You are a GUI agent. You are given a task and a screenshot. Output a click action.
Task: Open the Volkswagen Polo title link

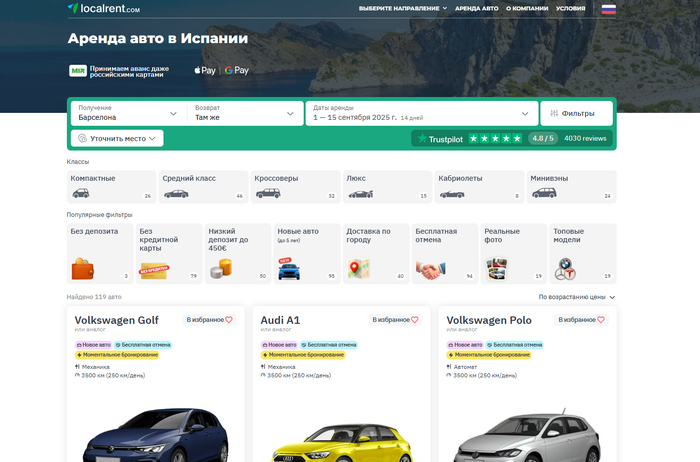pyautogui.click(x=489, y=320)
